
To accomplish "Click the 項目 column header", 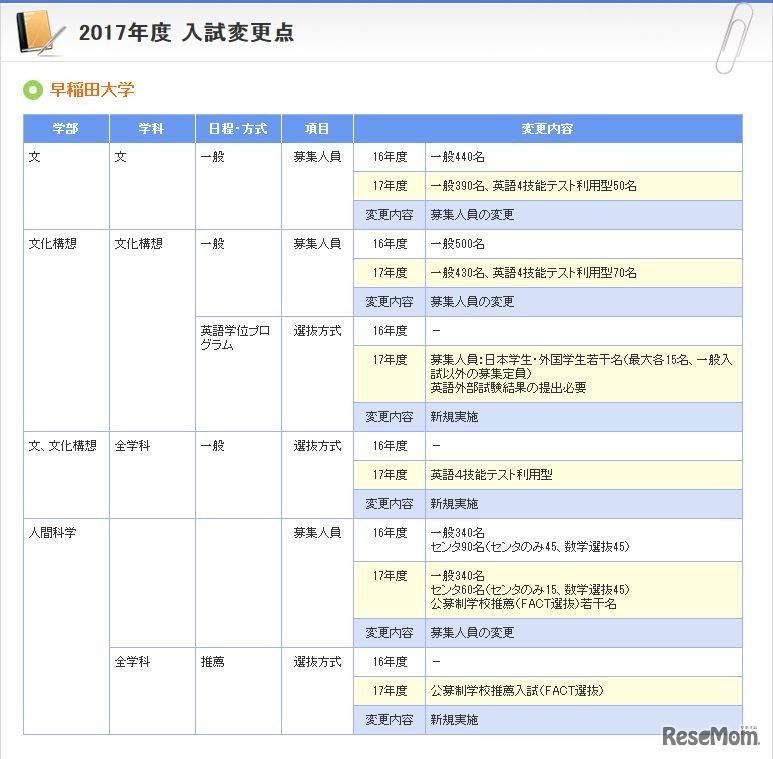I will [x=317, y=129].
